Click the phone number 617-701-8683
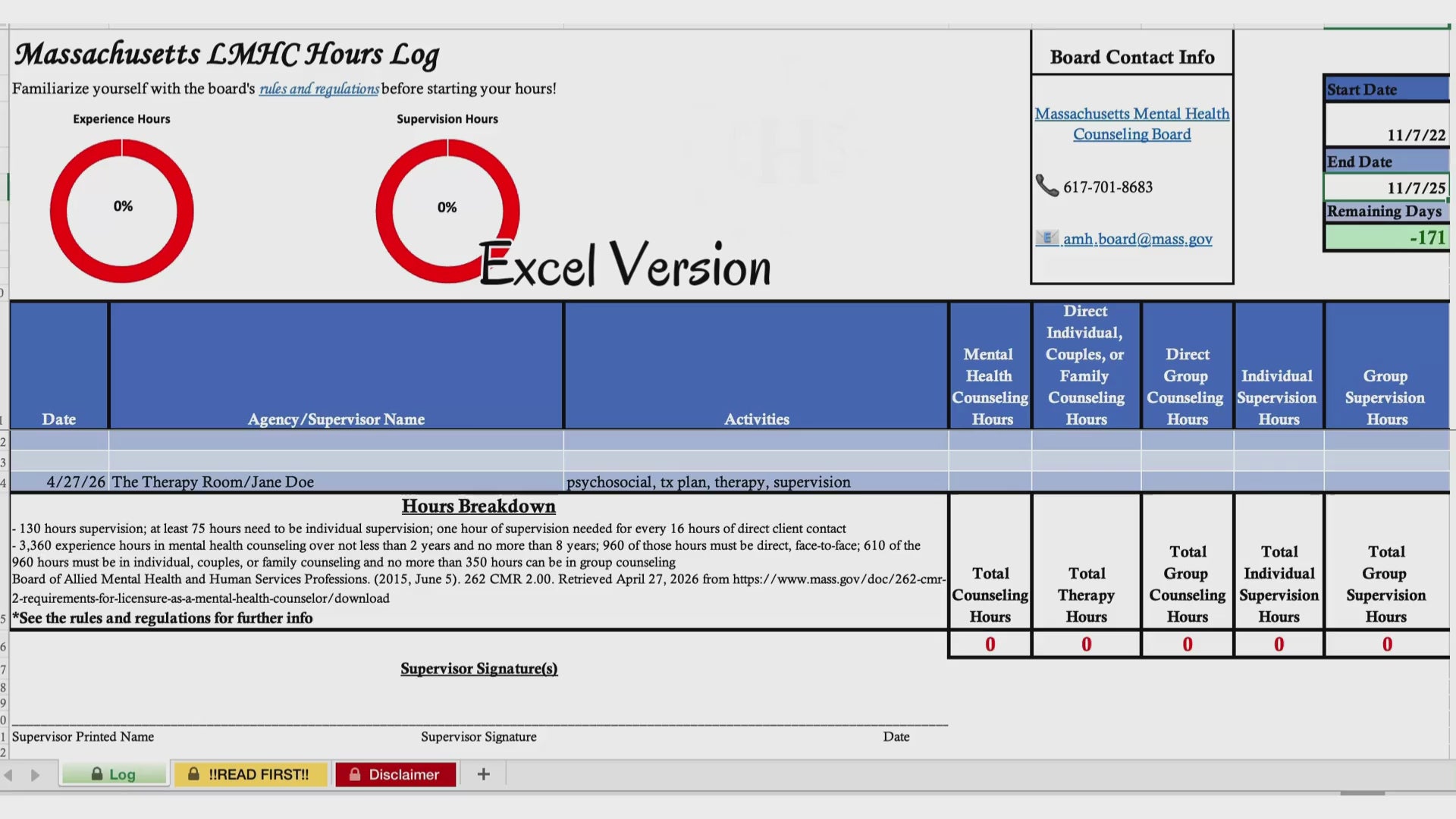 (x=1108, y=187)
